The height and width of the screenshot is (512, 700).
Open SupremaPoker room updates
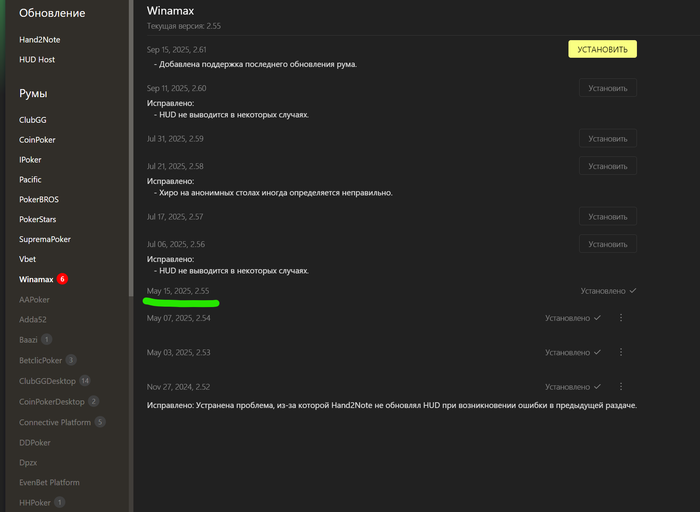click(45, 239)
